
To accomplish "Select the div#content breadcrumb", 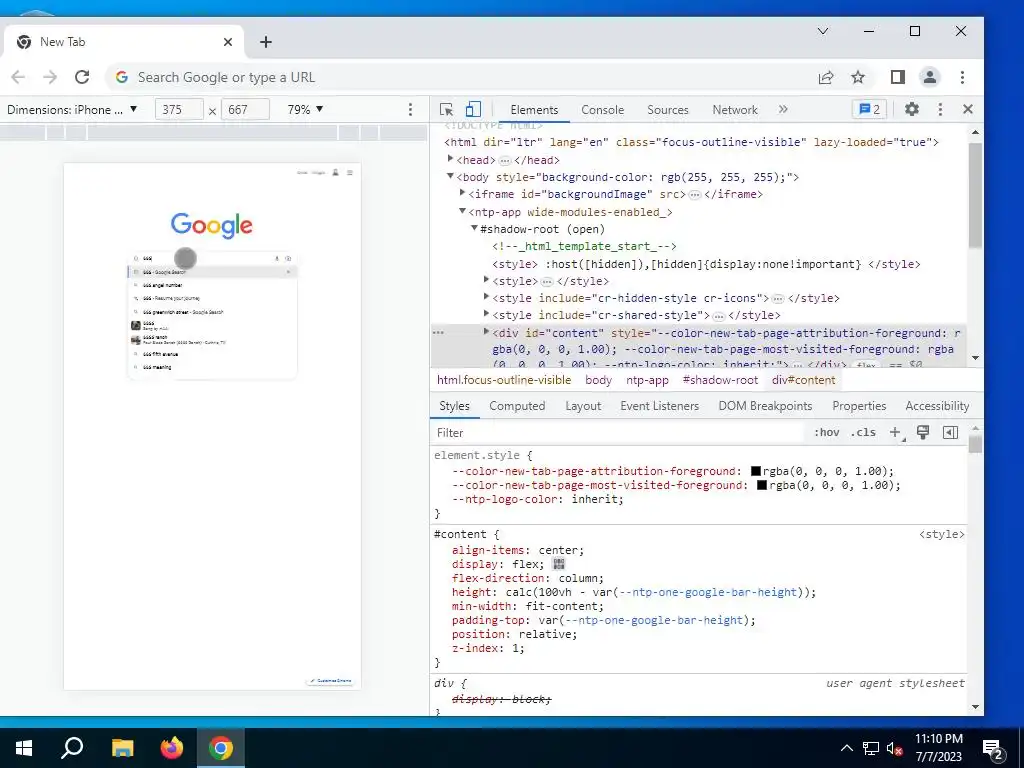I will [x=803, y=380].
